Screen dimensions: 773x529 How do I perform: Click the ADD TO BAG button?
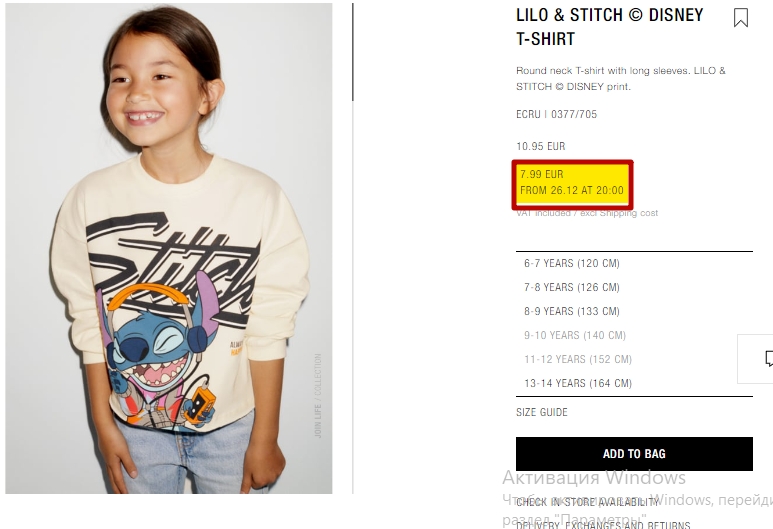coord(634,454)
